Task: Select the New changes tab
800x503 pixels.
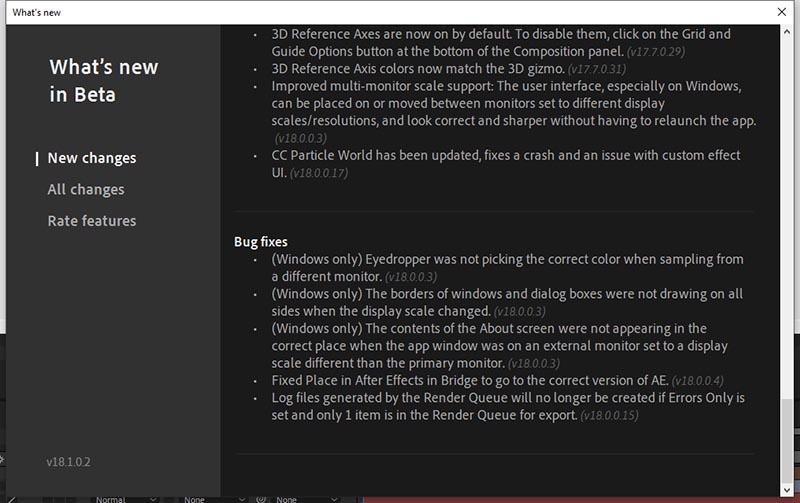Action: click(92, 158)
